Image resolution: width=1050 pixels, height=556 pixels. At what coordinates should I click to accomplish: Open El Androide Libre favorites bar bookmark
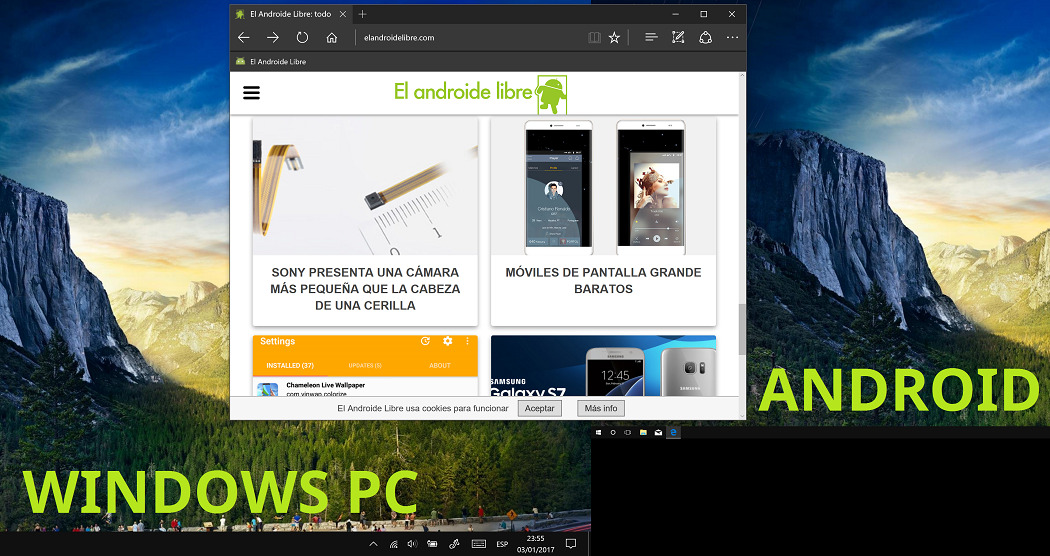[271, 62]
